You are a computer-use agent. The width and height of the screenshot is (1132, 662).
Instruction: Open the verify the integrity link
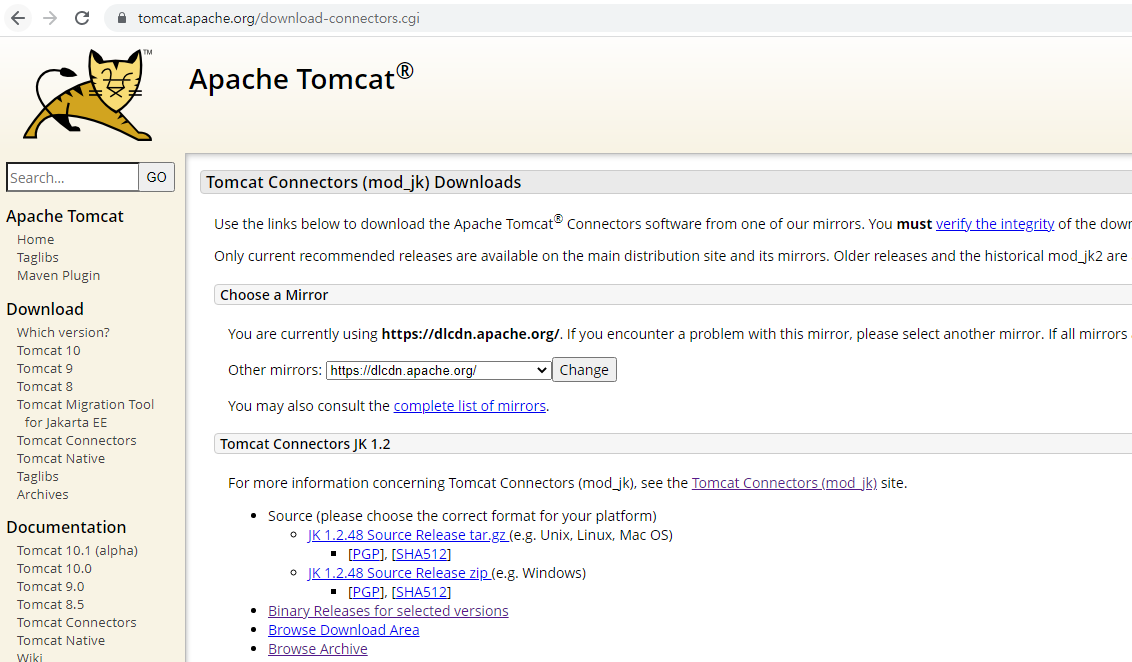coord(995,224)
